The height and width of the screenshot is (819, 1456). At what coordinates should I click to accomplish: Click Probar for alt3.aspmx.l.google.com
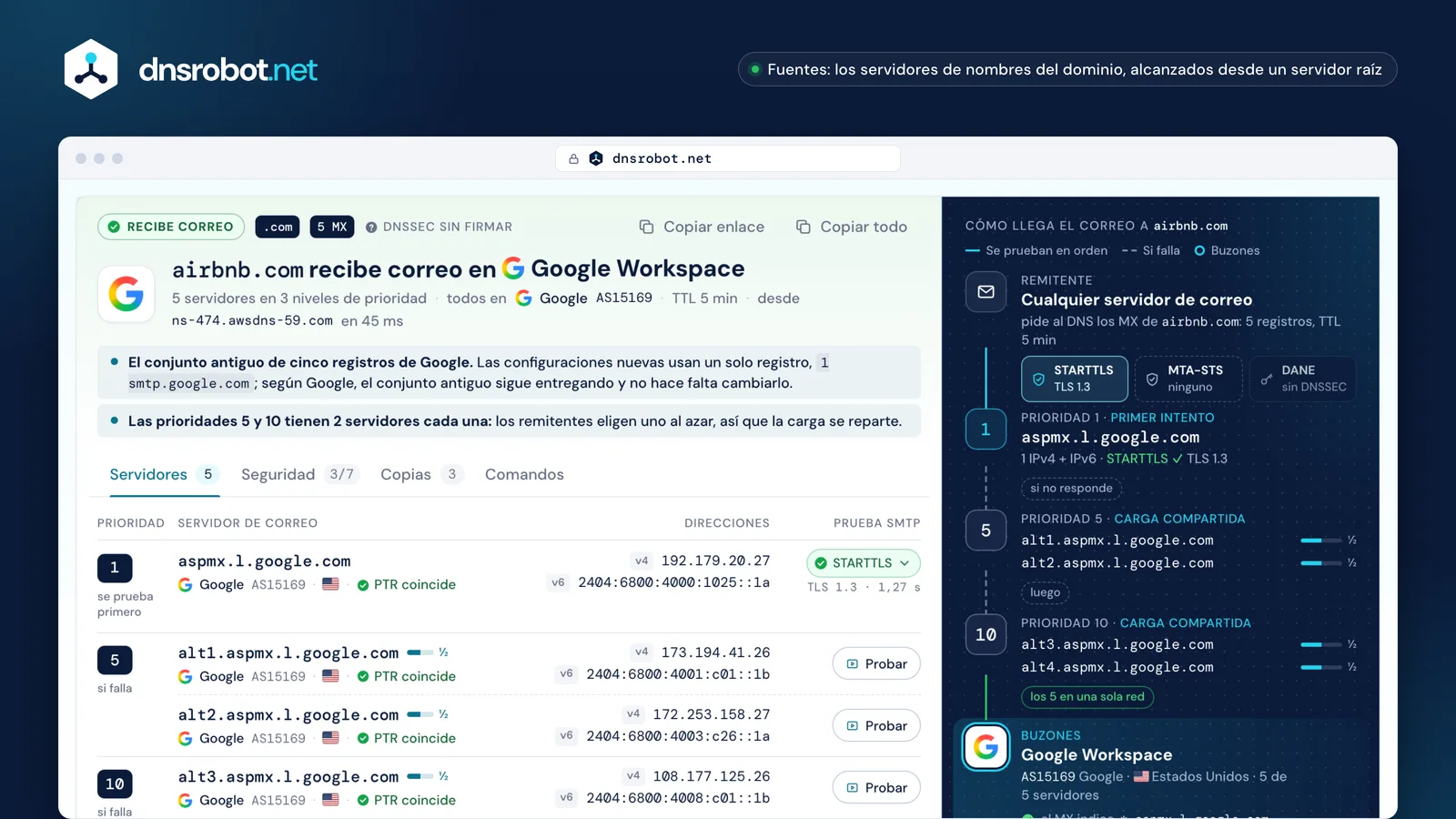pyautogui.click(x=876, y=787)
